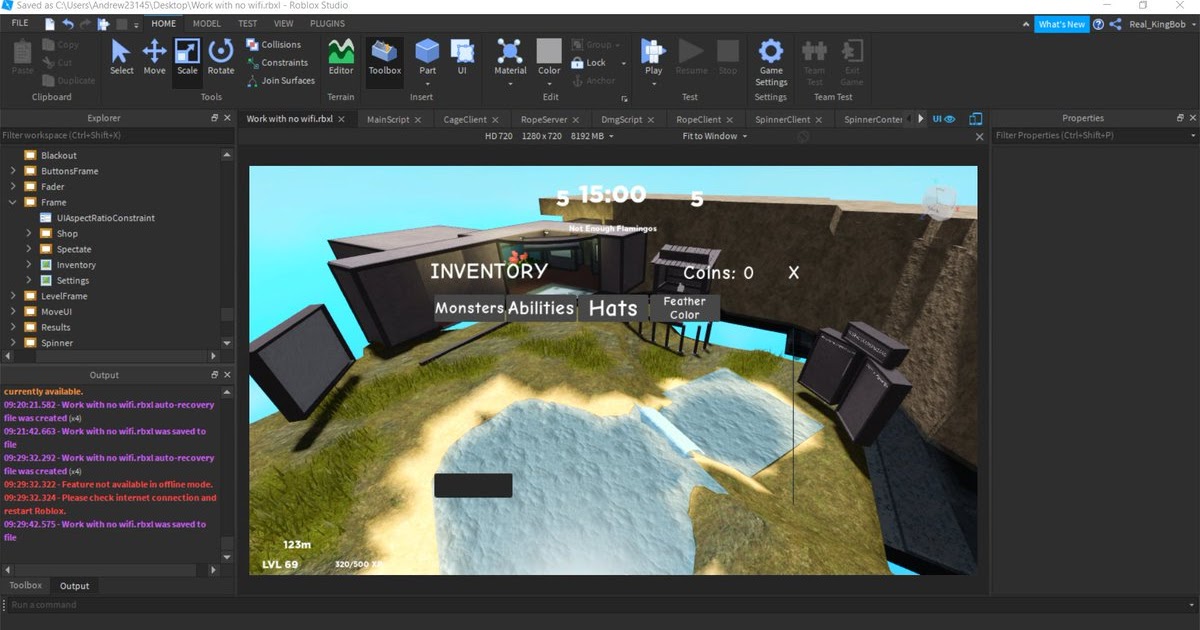The height and width of the screenshot is (630, 1200).
Task: Click the Hats button in Inventory UI
Action: [613, 308]
